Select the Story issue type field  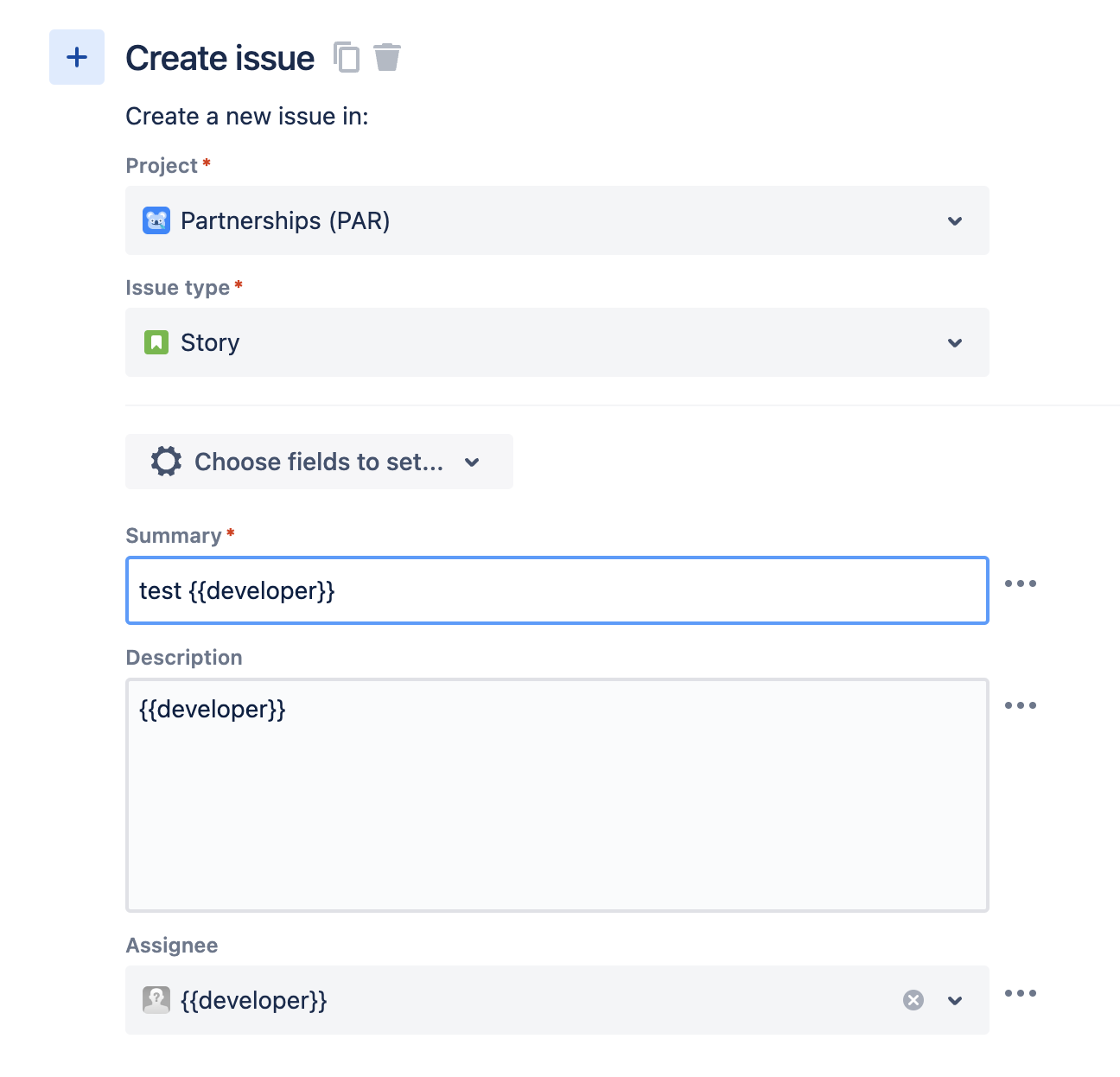point(557,342)
